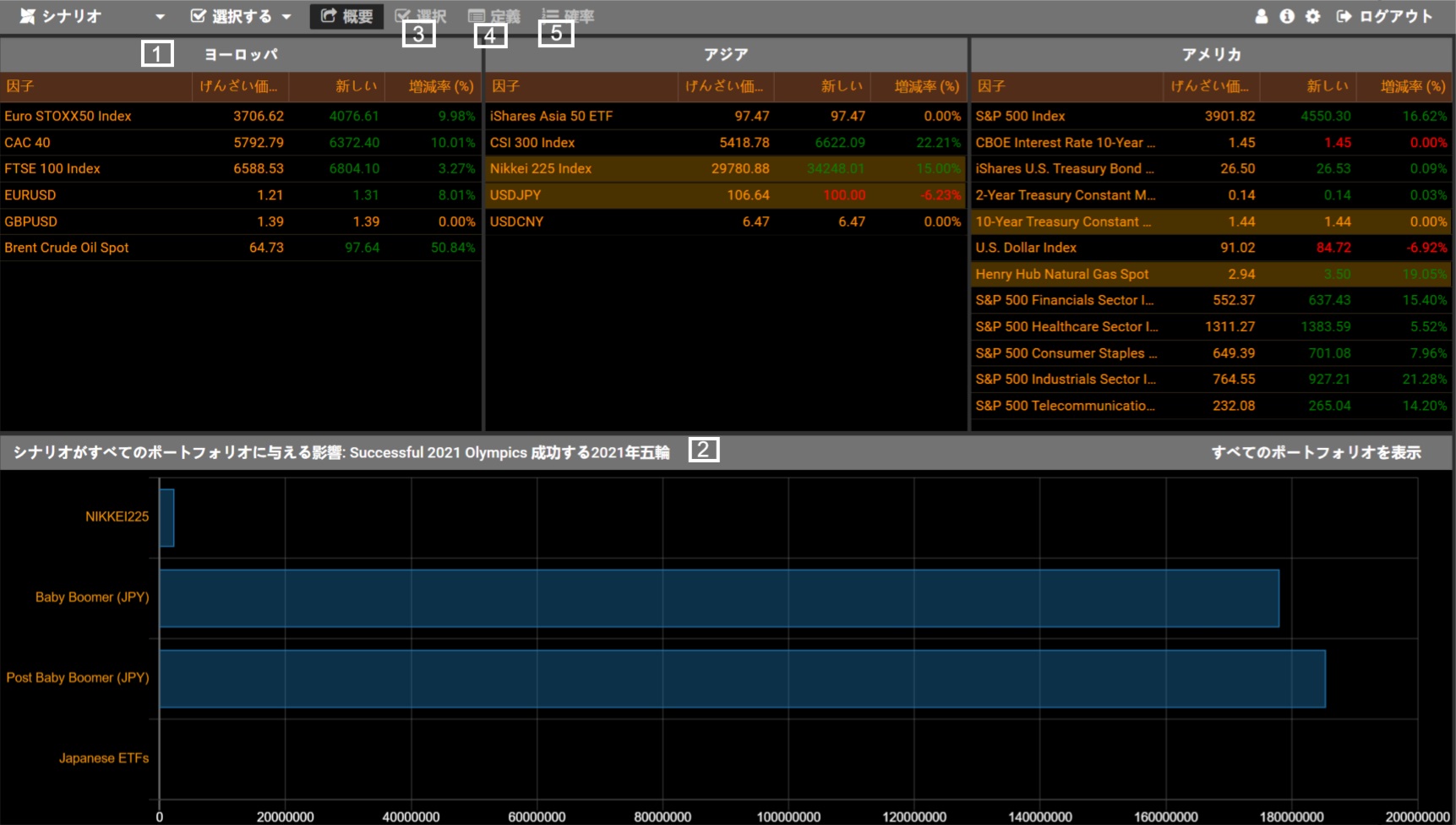This screenshot has width=1456, height=825.
Task: Click new value 100.00 in USDJPY row
Action: click(844, 194)
